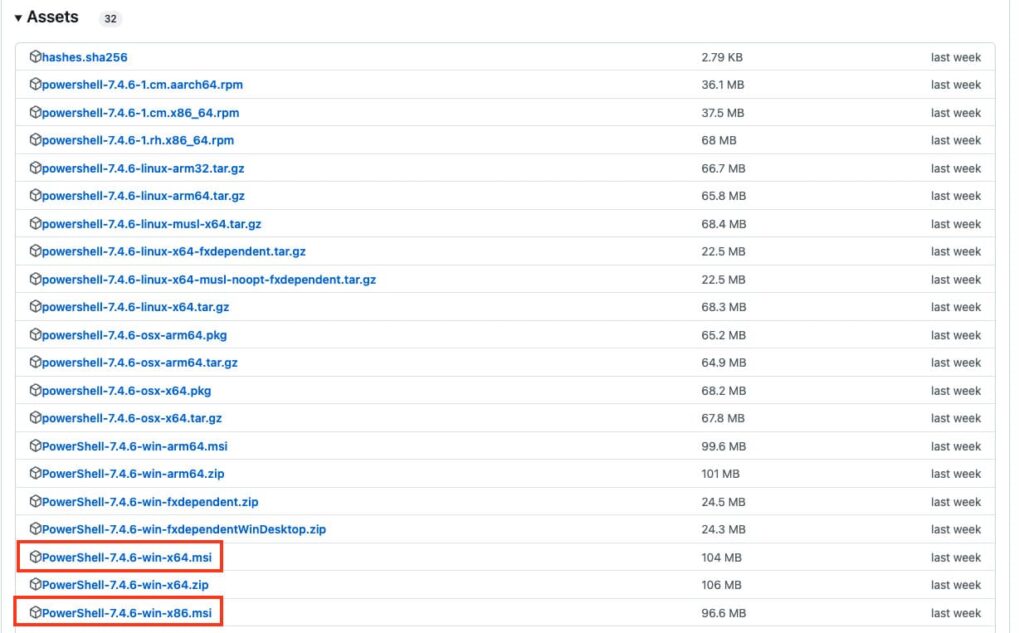
Task: Click the 37.5 MB size value
Action: click(x=723, y=113)
